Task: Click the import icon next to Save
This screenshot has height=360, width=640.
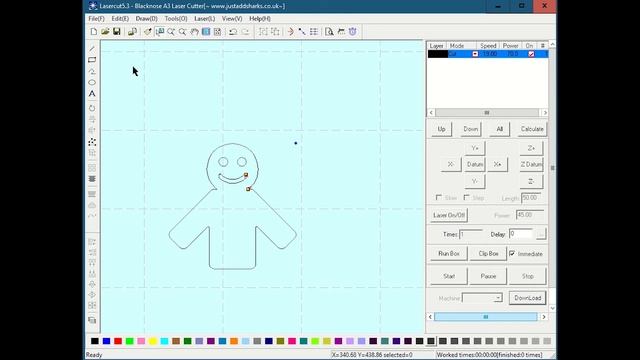Action: click(x=132, y=32)
